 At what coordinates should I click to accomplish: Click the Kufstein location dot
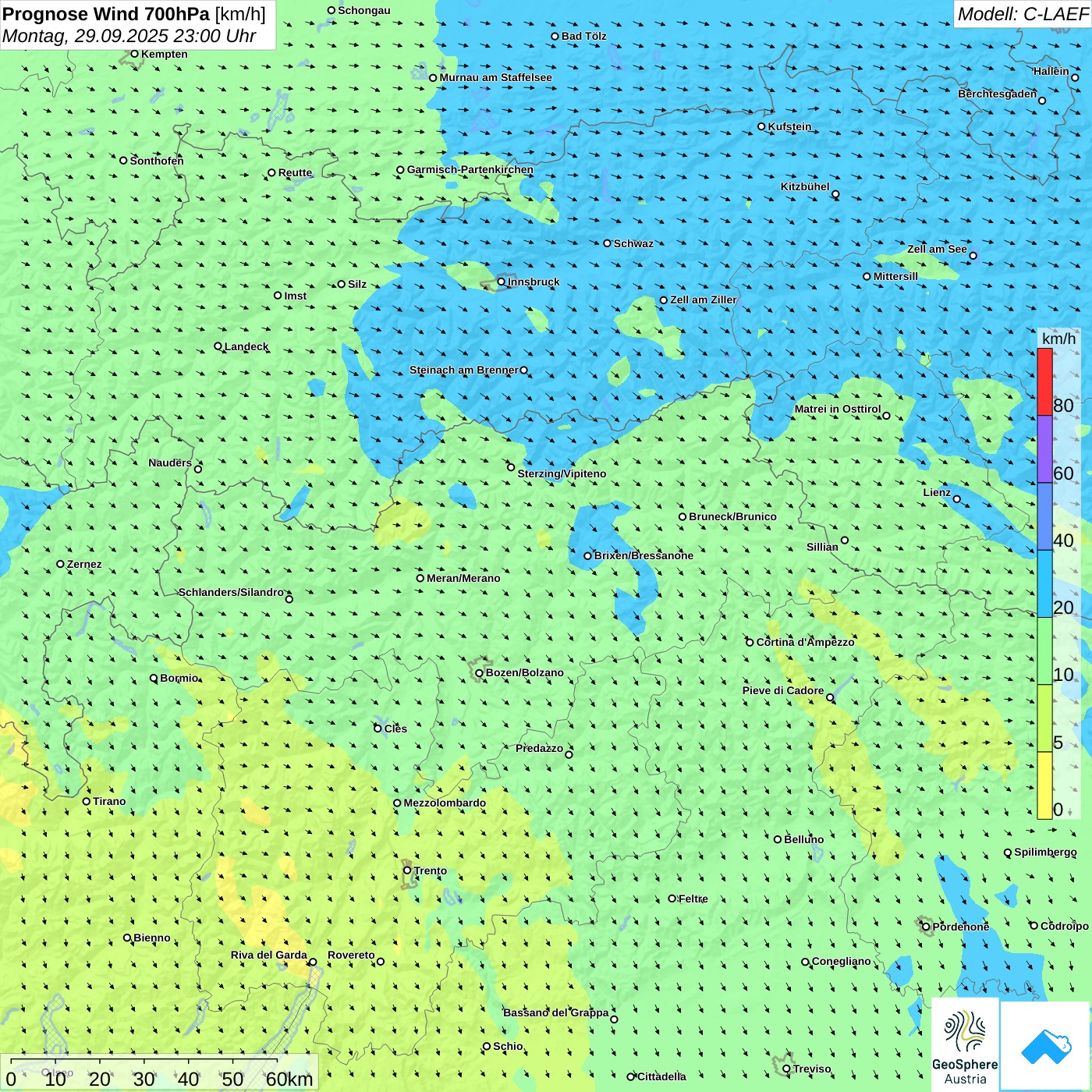(x=762, y=126)
